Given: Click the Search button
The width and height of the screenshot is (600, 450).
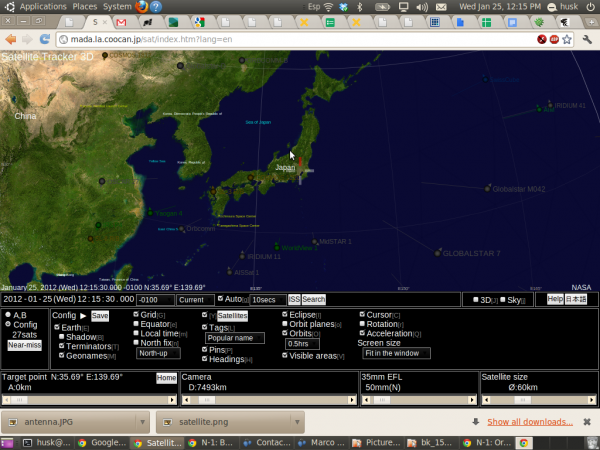Looking at the screenshot, I should tap(314, 299).
